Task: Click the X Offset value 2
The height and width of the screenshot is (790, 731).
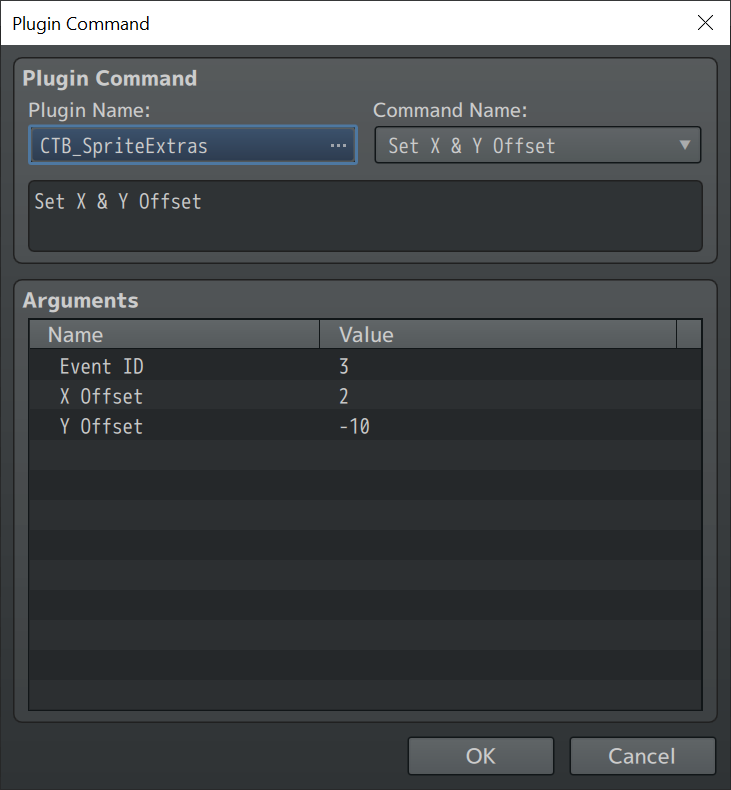Action: (x=344, y=397)
